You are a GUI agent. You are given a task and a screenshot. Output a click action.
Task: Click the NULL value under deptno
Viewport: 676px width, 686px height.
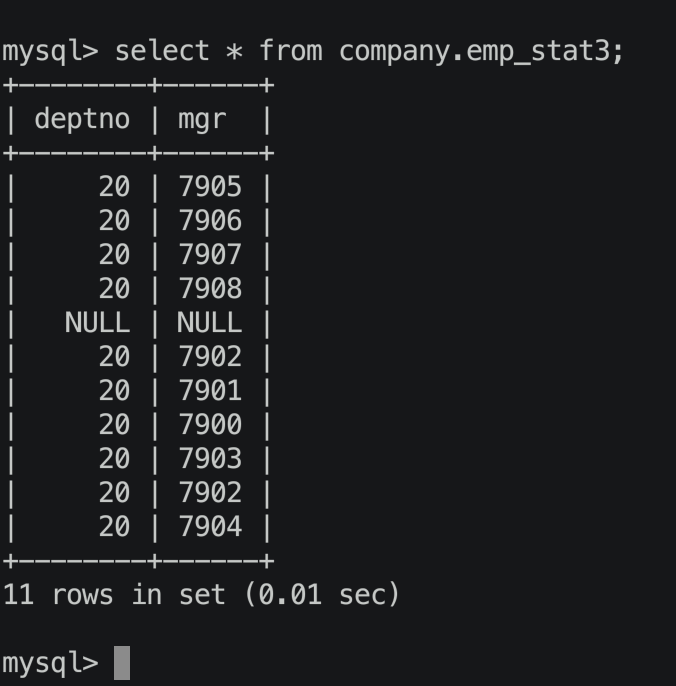coord(97,322)
